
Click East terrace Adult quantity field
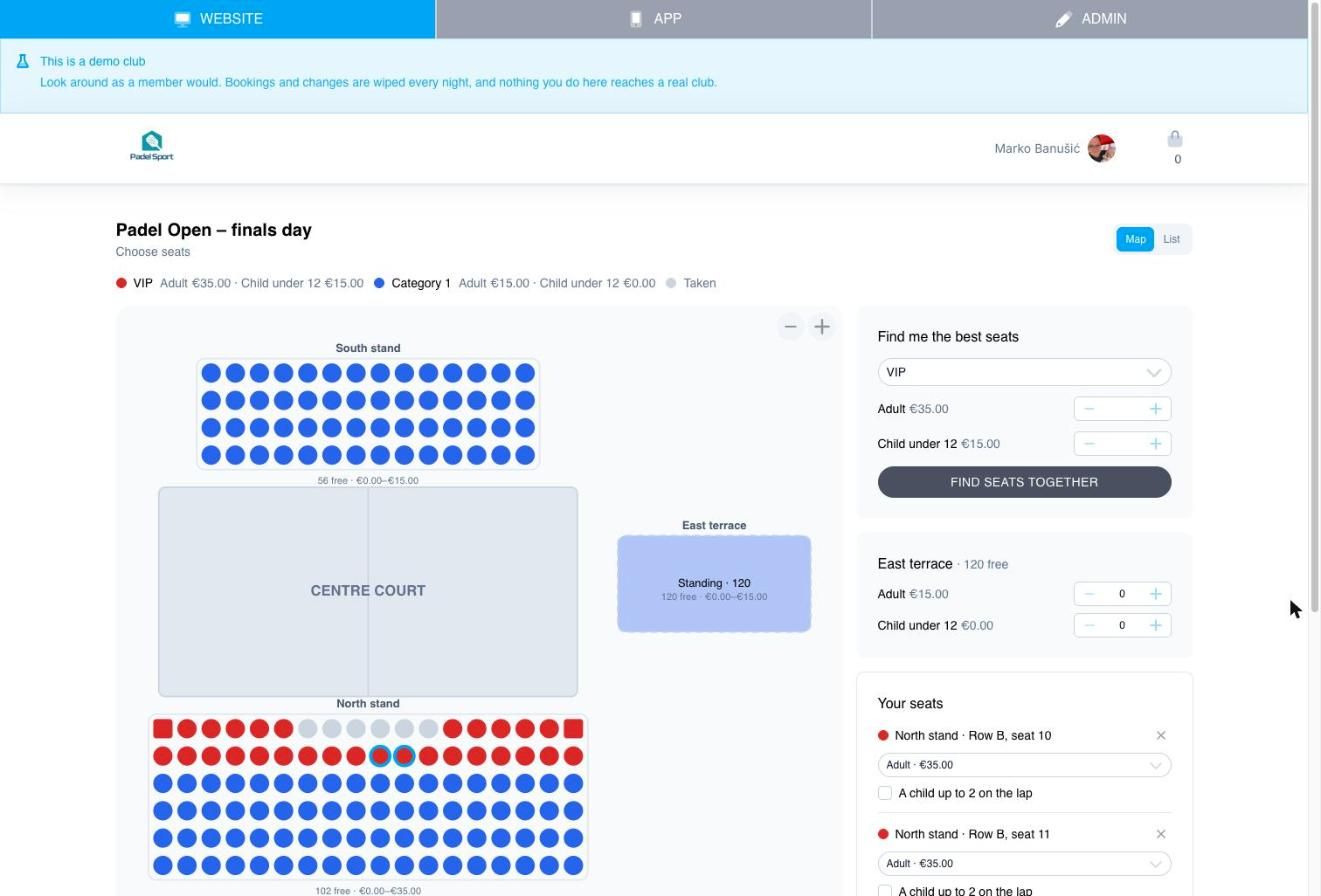click(1122, 594)
